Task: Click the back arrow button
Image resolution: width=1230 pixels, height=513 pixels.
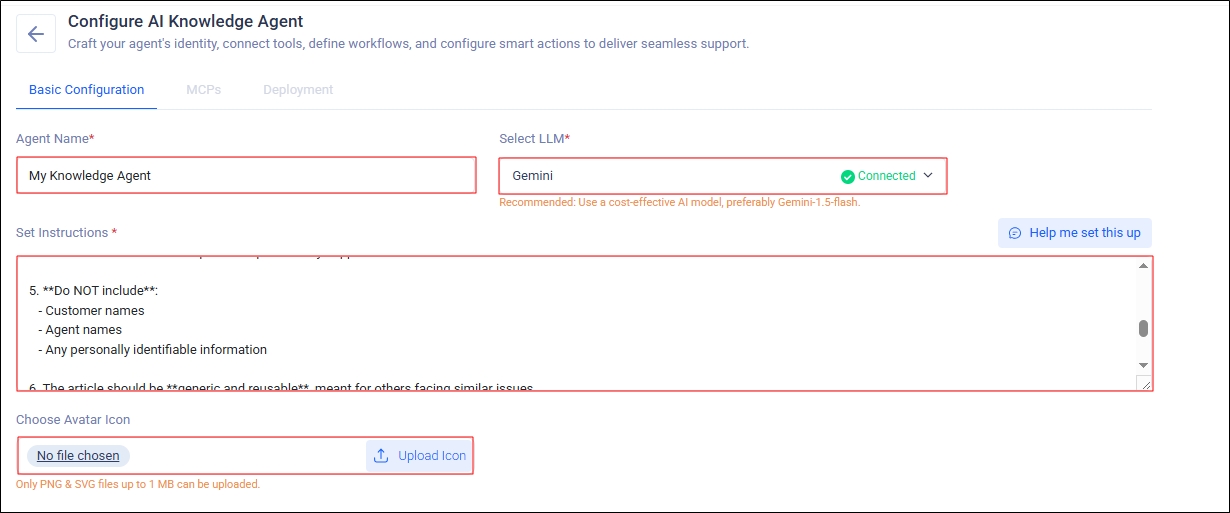Action: (x=36, y=34)
